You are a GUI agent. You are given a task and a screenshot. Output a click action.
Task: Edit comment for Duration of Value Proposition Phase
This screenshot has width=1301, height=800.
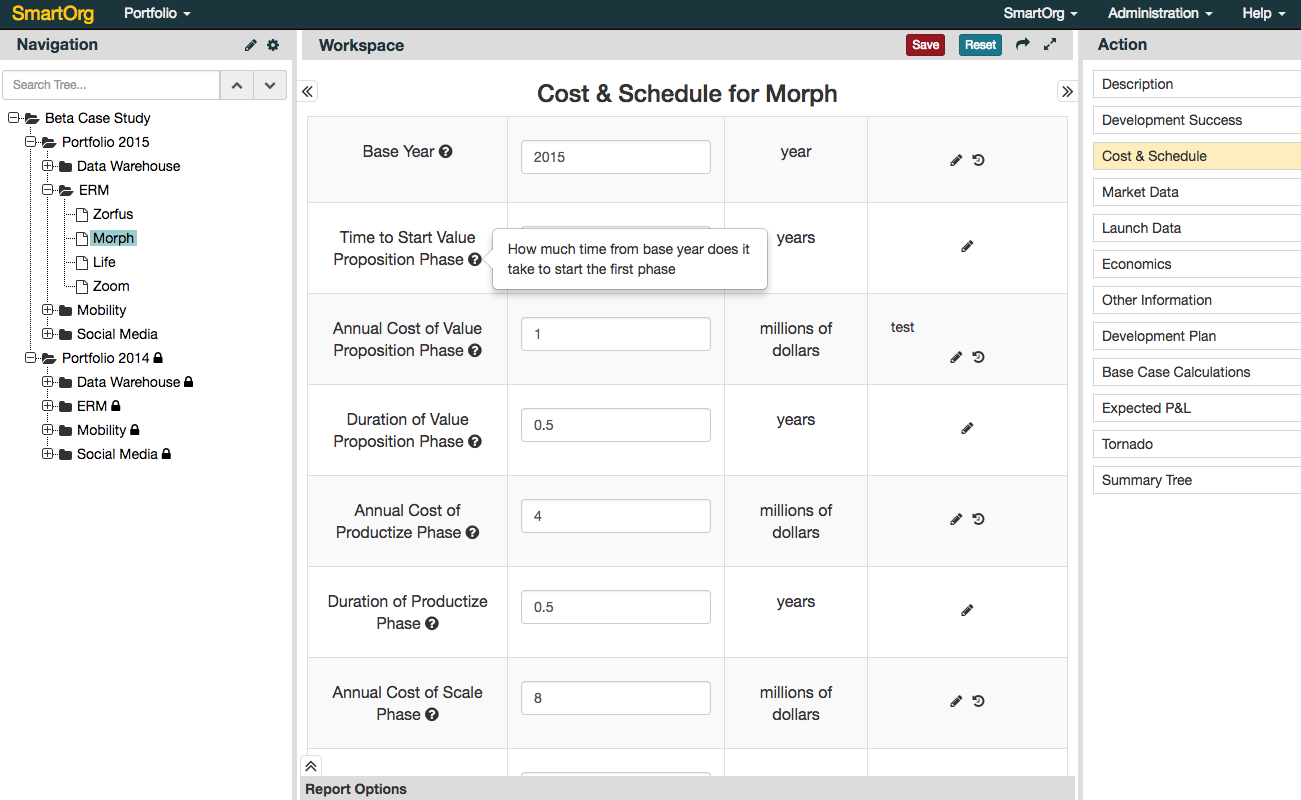point(967,428)
